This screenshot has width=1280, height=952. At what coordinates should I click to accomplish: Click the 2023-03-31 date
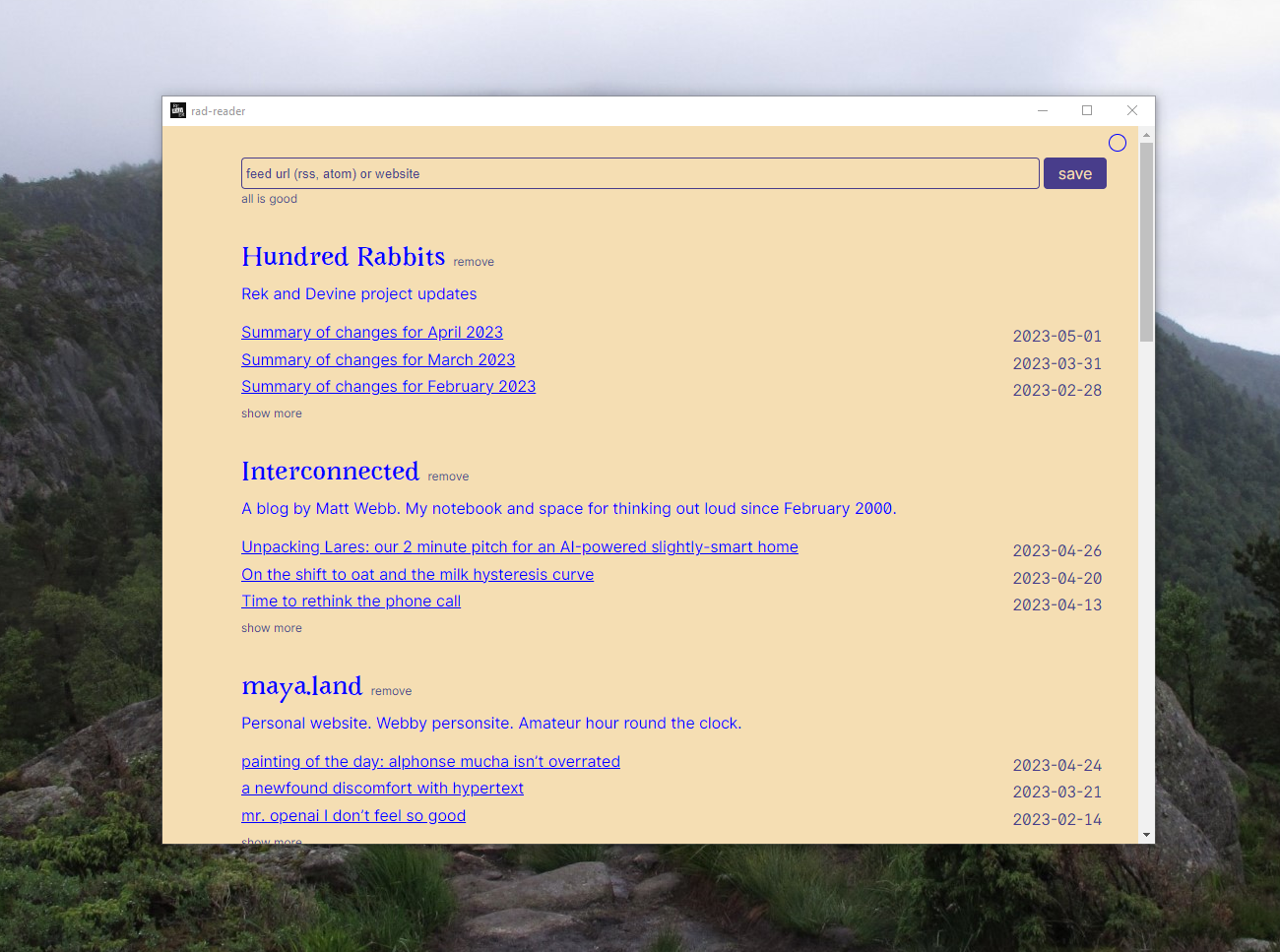(x=1057, y=364)
